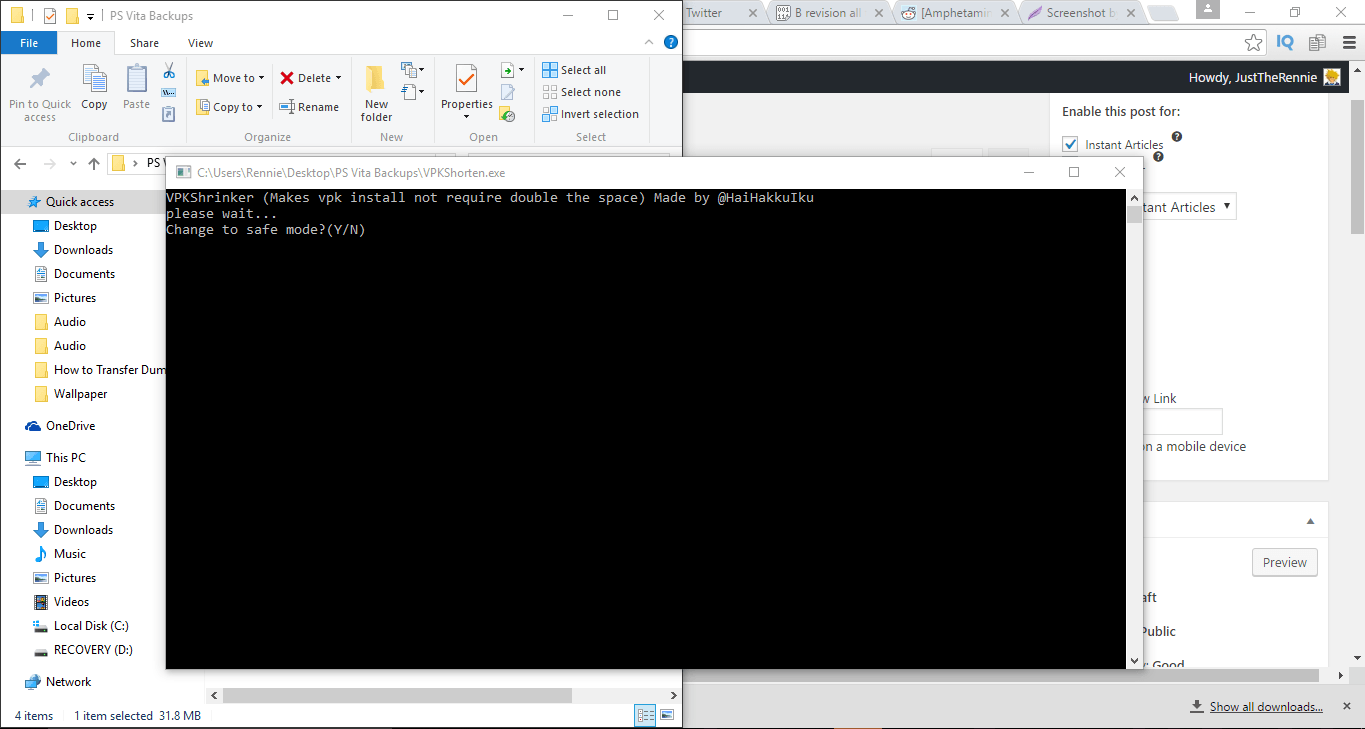Collapse the Publish box with the triangle
The image size is (1365, 729).
point(1310,521)
